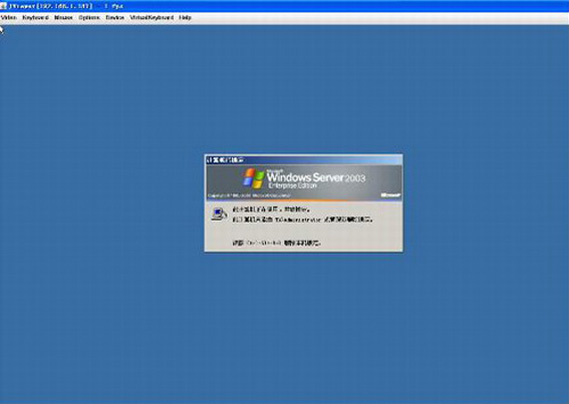Click the "Windows Server 2003" banner text
Screen dimensions: 569x404
coord(316,177)
